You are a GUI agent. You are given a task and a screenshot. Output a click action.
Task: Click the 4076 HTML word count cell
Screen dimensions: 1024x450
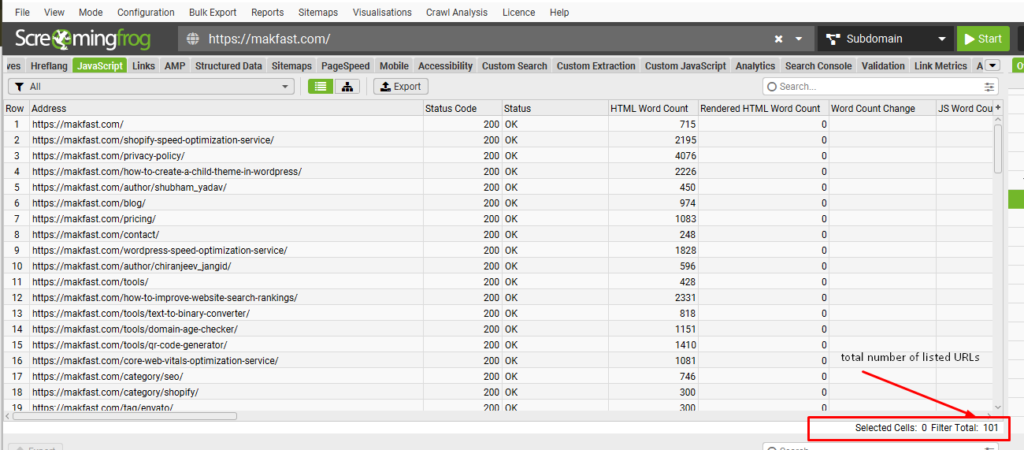652,155
